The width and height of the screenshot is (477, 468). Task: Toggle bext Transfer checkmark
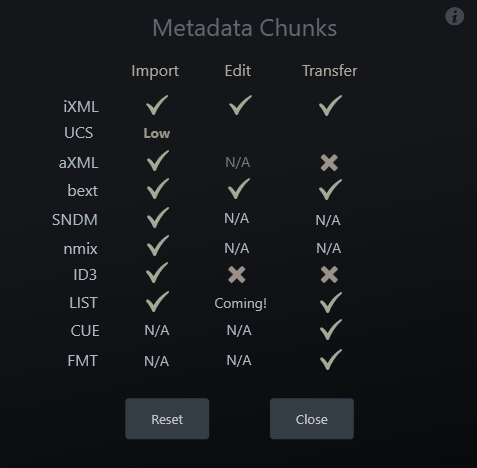point(330,189)
